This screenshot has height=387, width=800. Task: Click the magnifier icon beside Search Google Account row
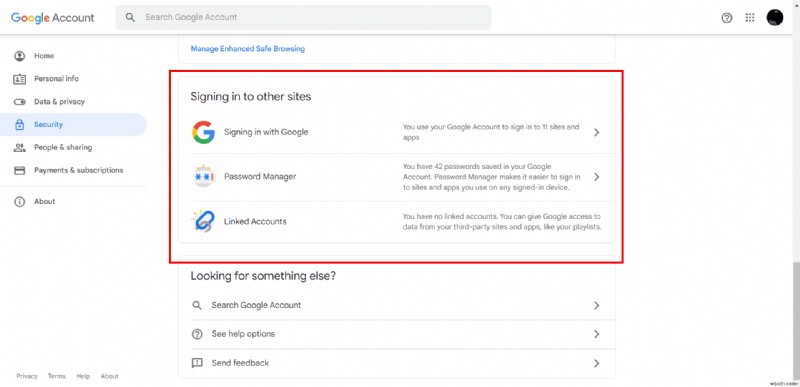[x=197, y=305]
